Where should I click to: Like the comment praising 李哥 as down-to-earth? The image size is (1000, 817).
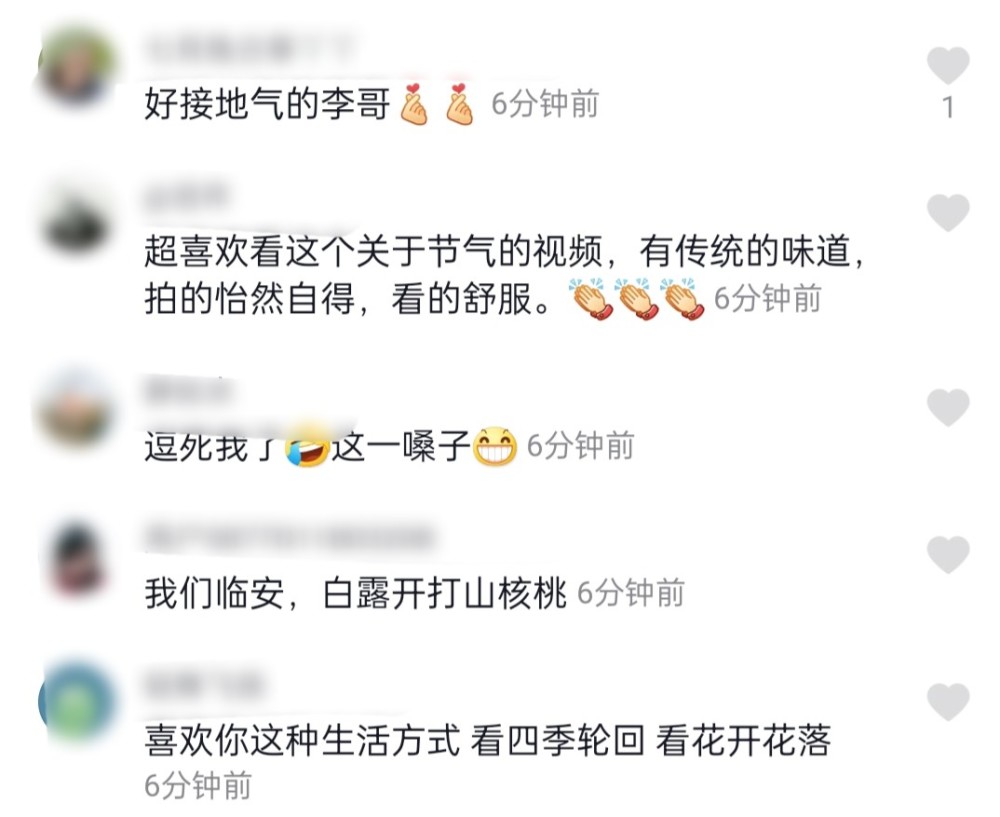click(x=948, y=65)
